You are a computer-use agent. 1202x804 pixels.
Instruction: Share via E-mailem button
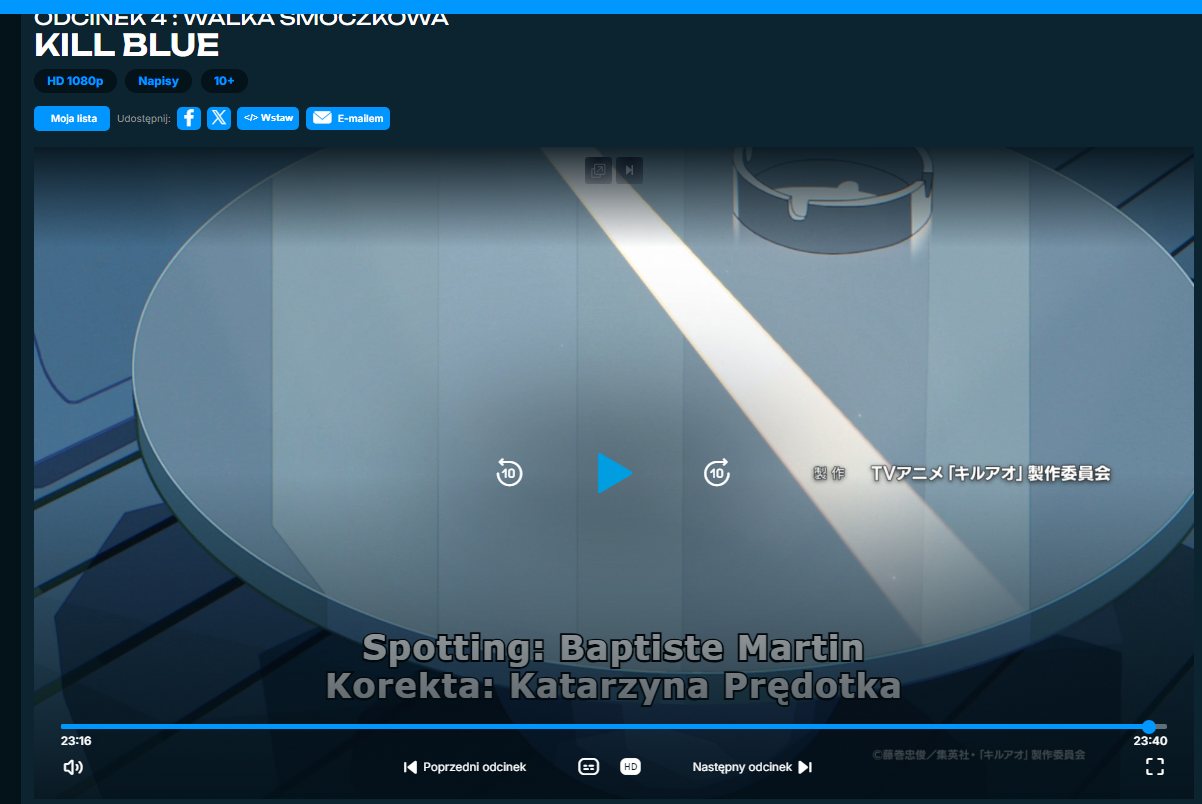(x=348, y=118)
